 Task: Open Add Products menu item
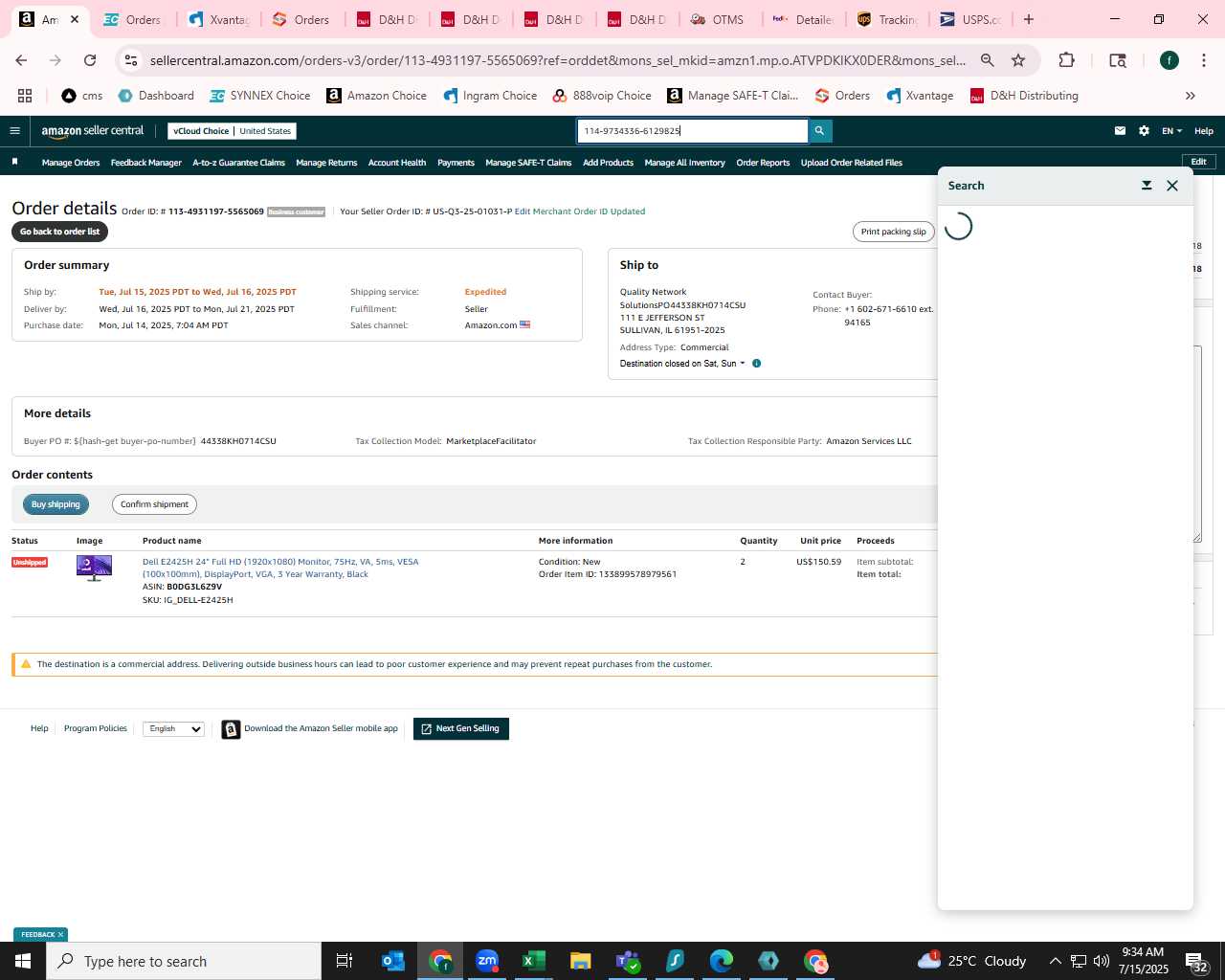click(x=609, y=163)
